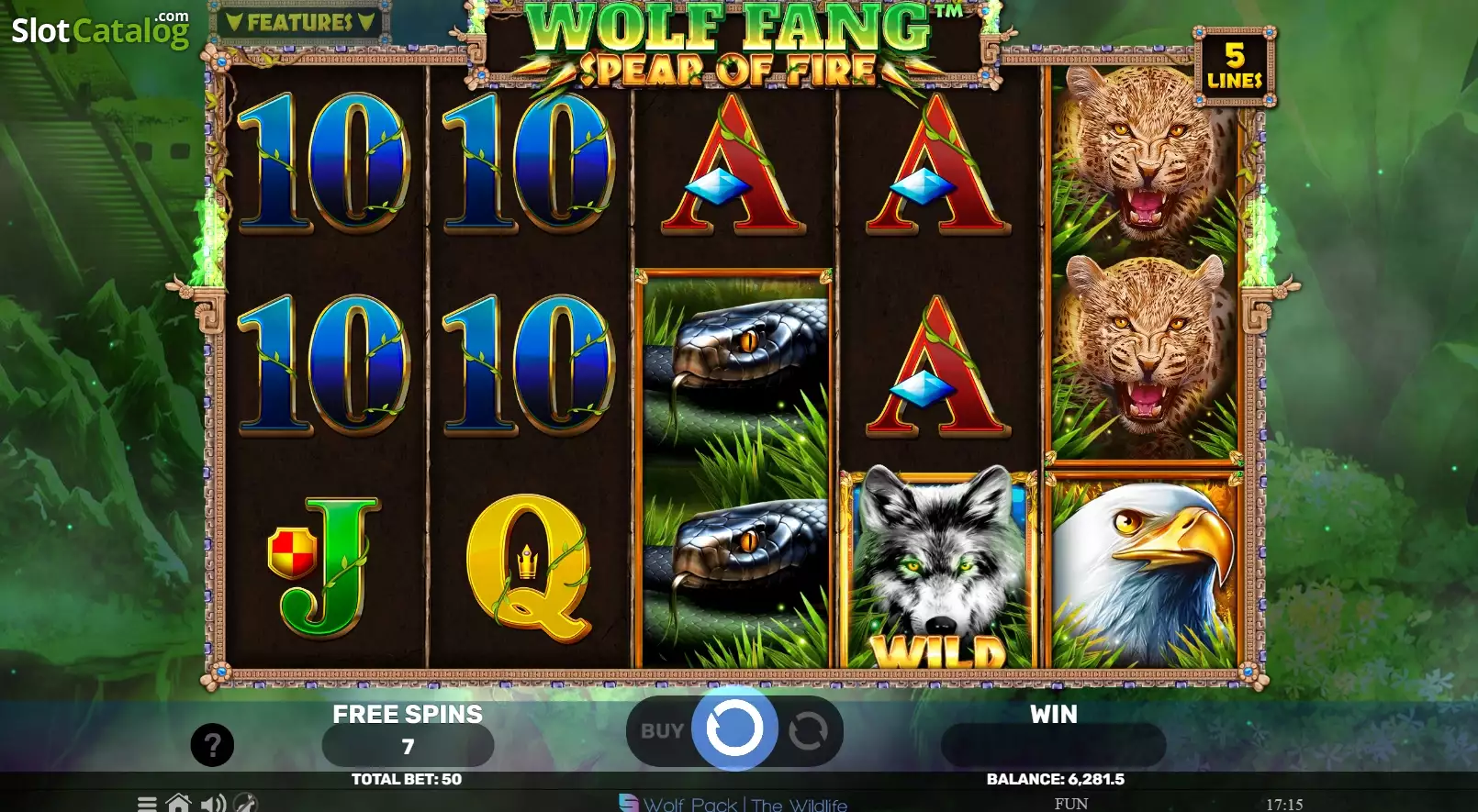Expand the Features dropdown panel
Screen dimensions: 1478x812
(x=300, y=22)
